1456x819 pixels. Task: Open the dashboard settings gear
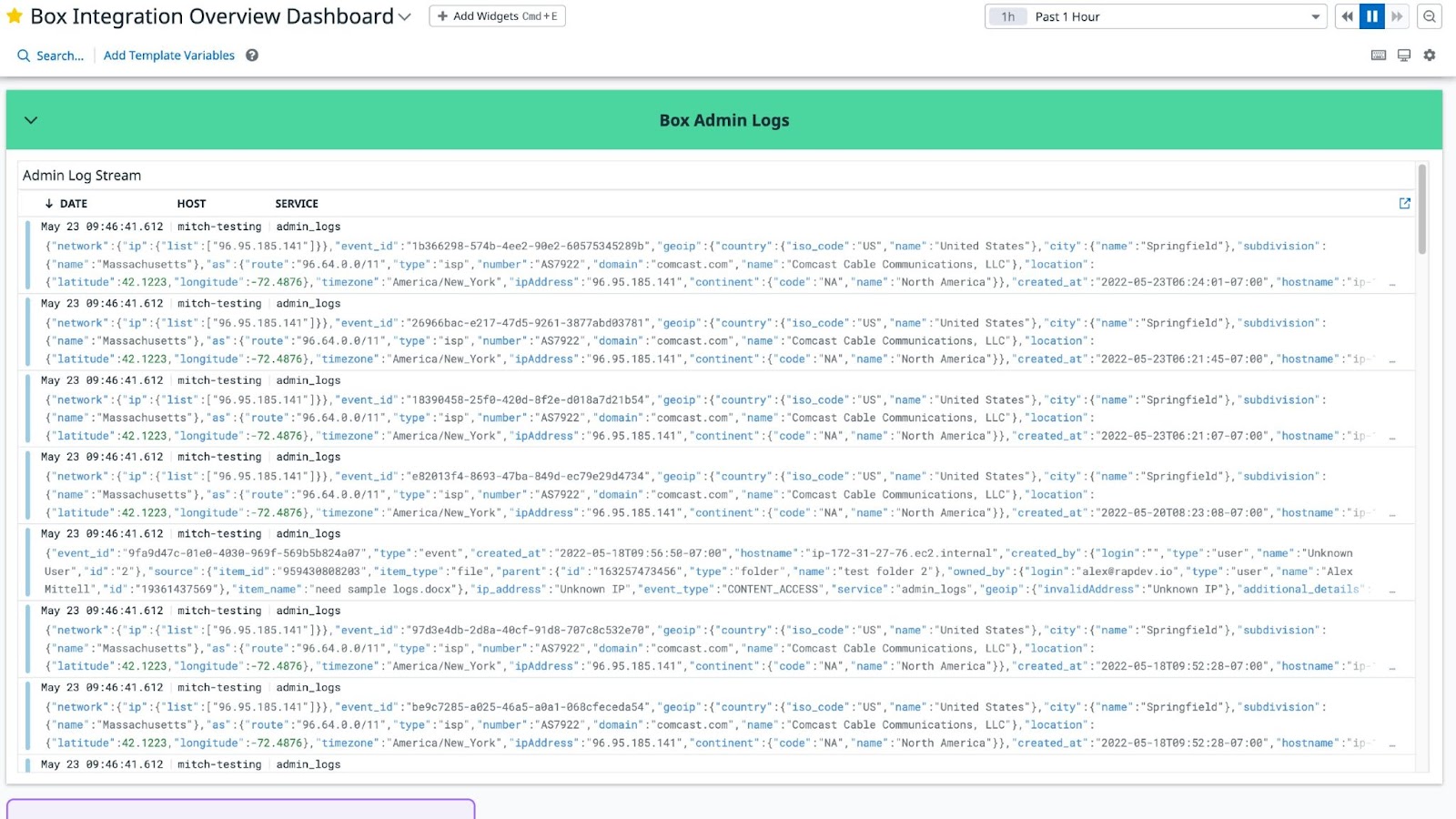[x=1430, y=56]
